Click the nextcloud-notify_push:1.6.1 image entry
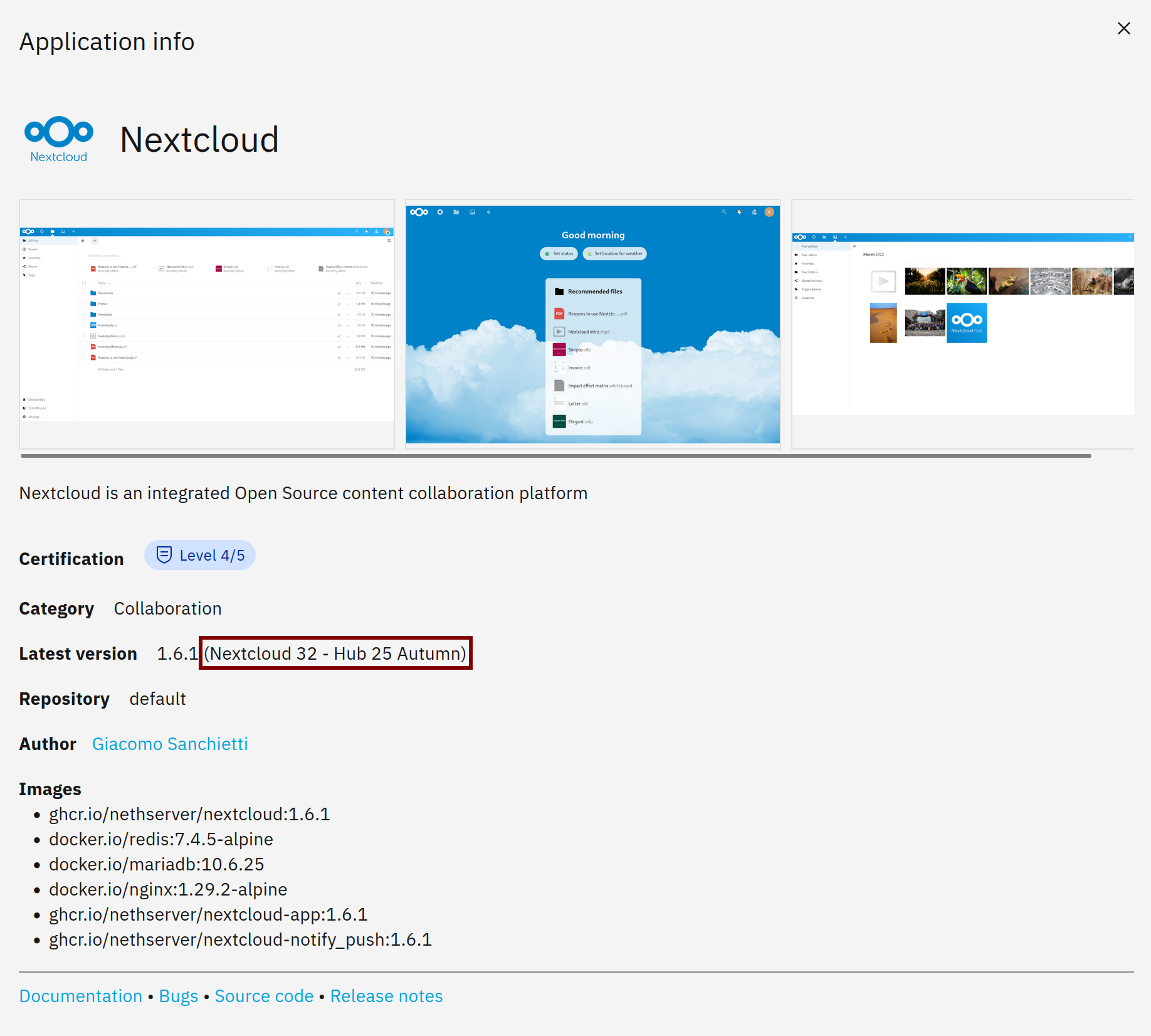Viewport: 1151px width, 1036px height. click(240, 939)
